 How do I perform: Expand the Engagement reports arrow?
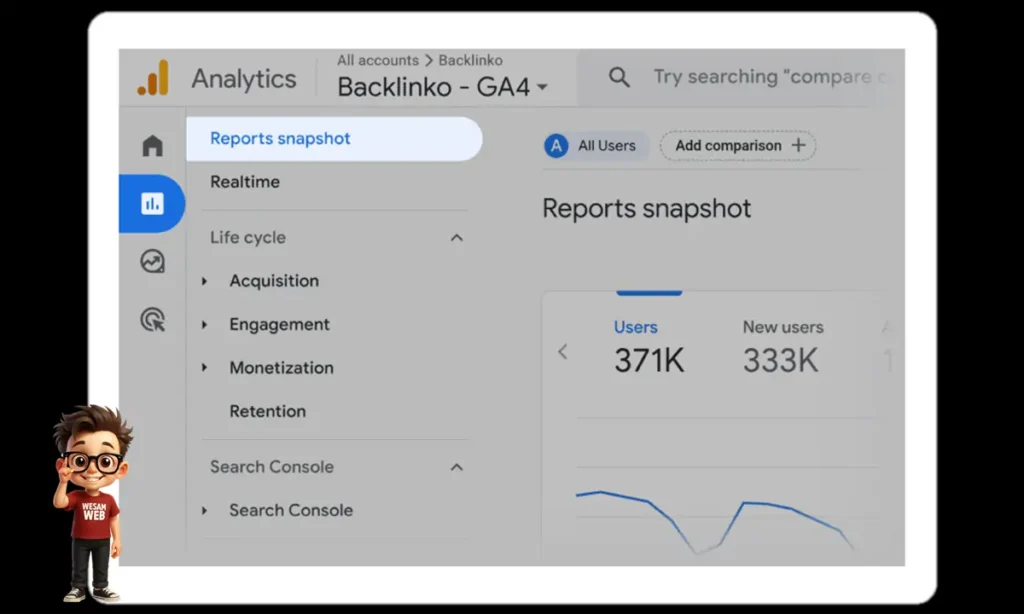[x=205, y=325]
